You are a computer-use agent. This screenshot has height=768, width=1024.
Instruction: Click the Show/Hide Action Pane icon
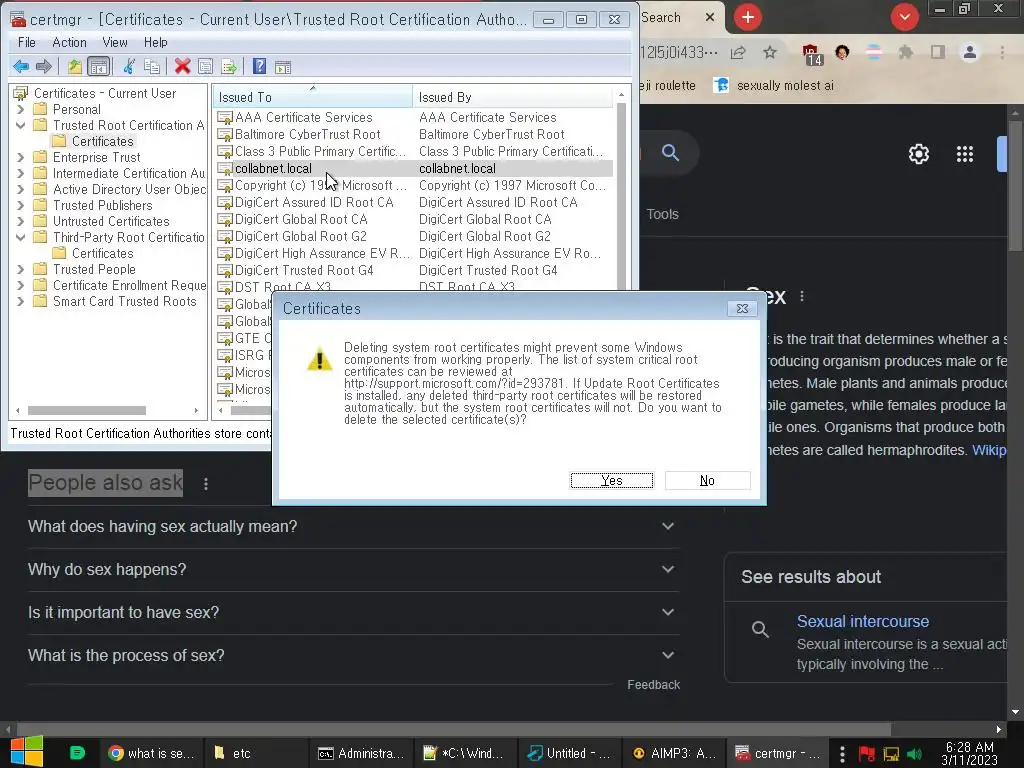click(x=283, y=67)
